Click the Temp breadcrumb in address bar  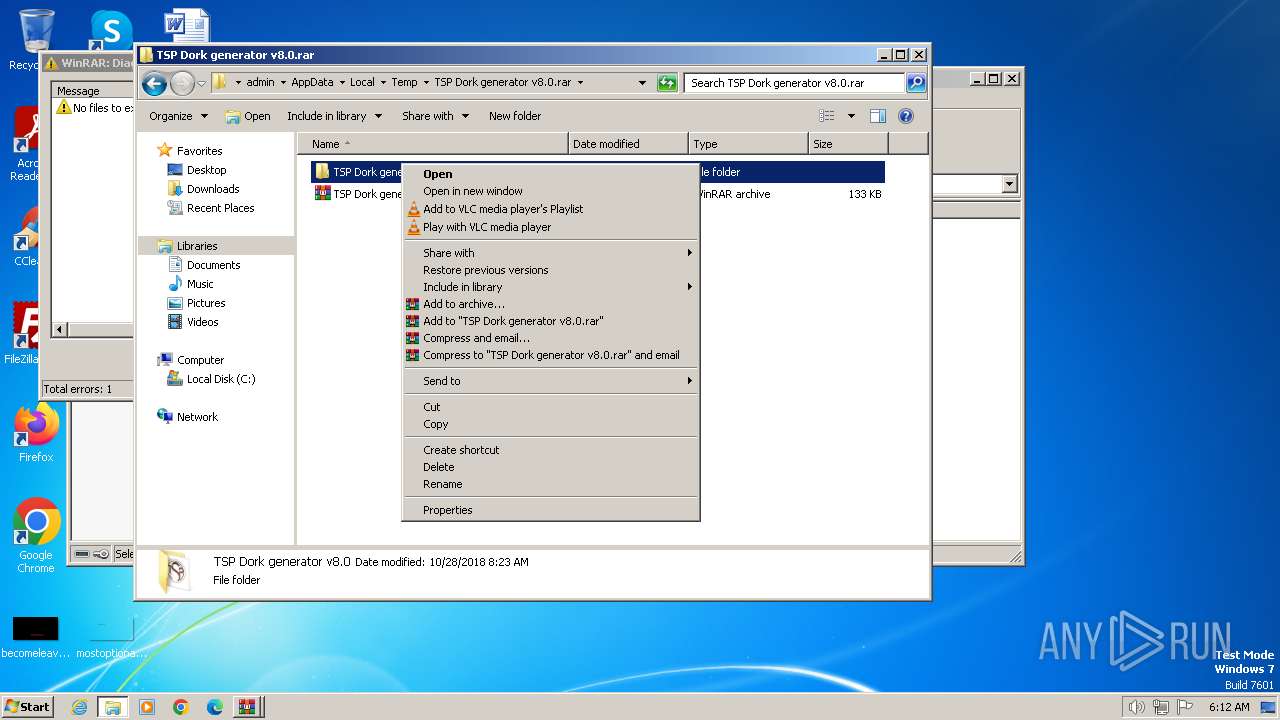click(x=404, y=83)
